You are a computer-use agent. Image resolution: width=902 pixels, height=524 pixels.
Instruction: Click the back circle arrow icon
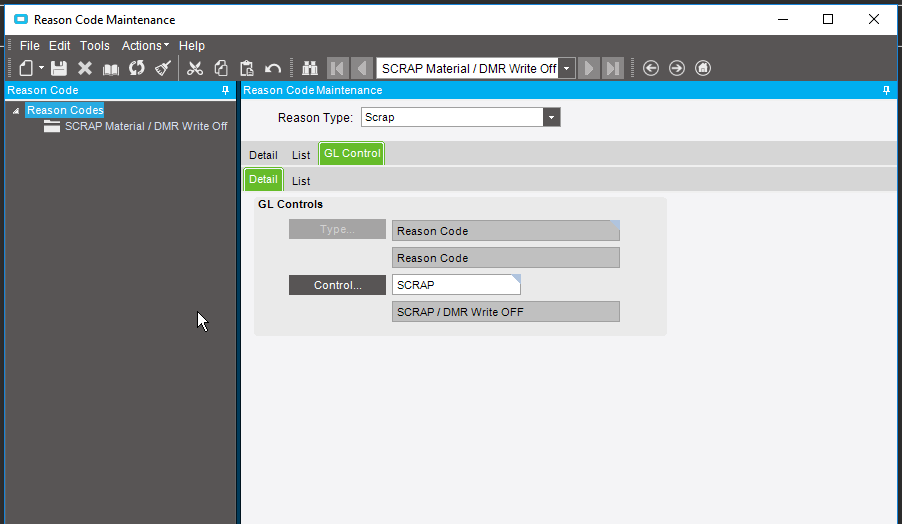651,68
